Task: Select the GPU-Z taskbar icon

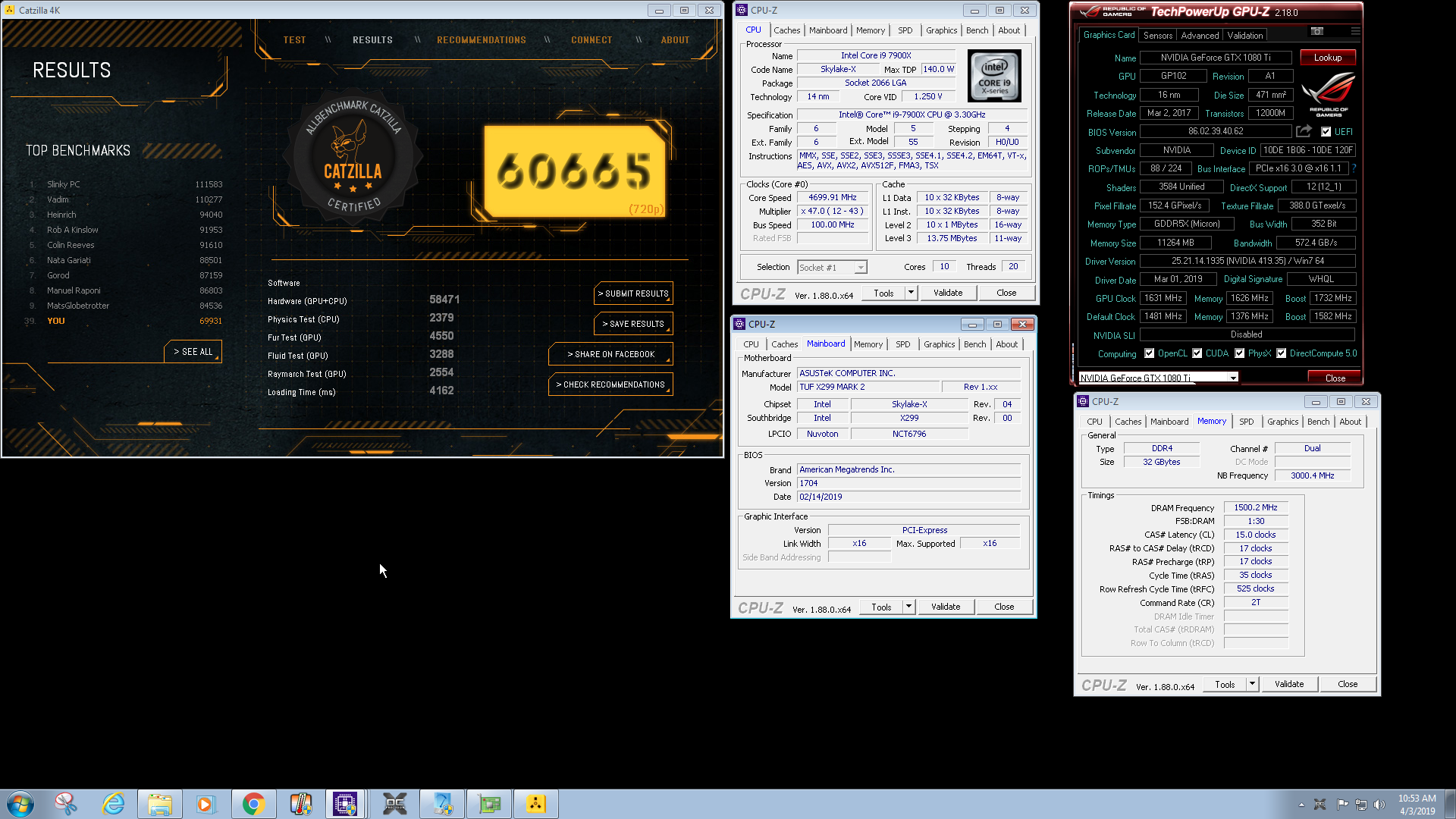Action: coord(490,804)
